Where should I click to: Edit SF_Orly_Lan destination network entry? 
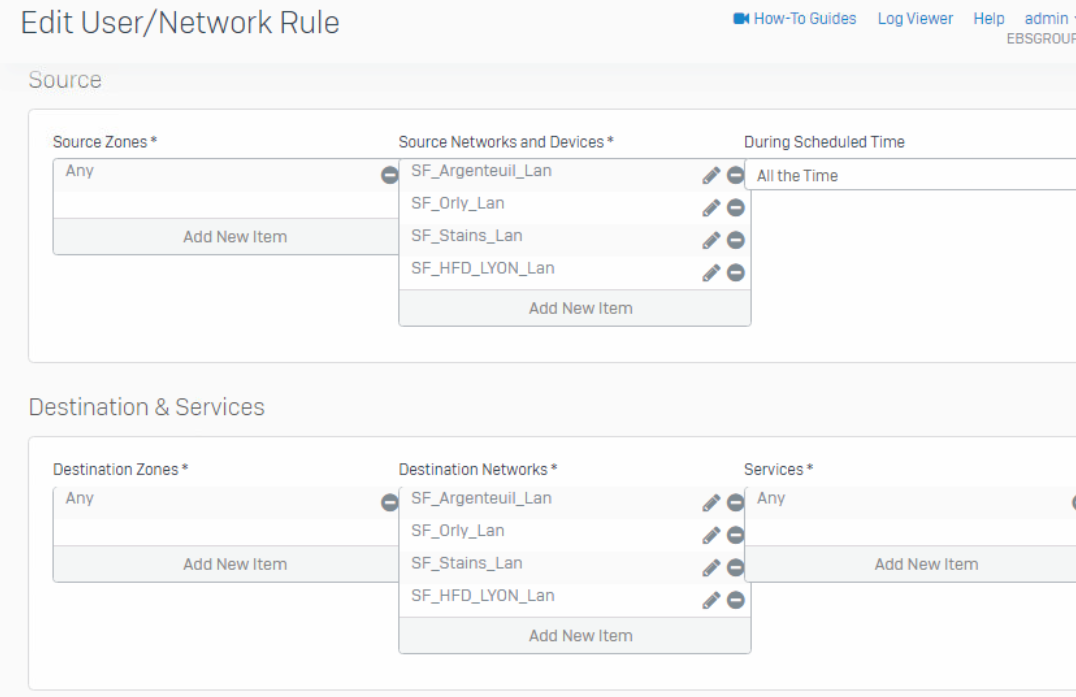[x=711, y=536]
